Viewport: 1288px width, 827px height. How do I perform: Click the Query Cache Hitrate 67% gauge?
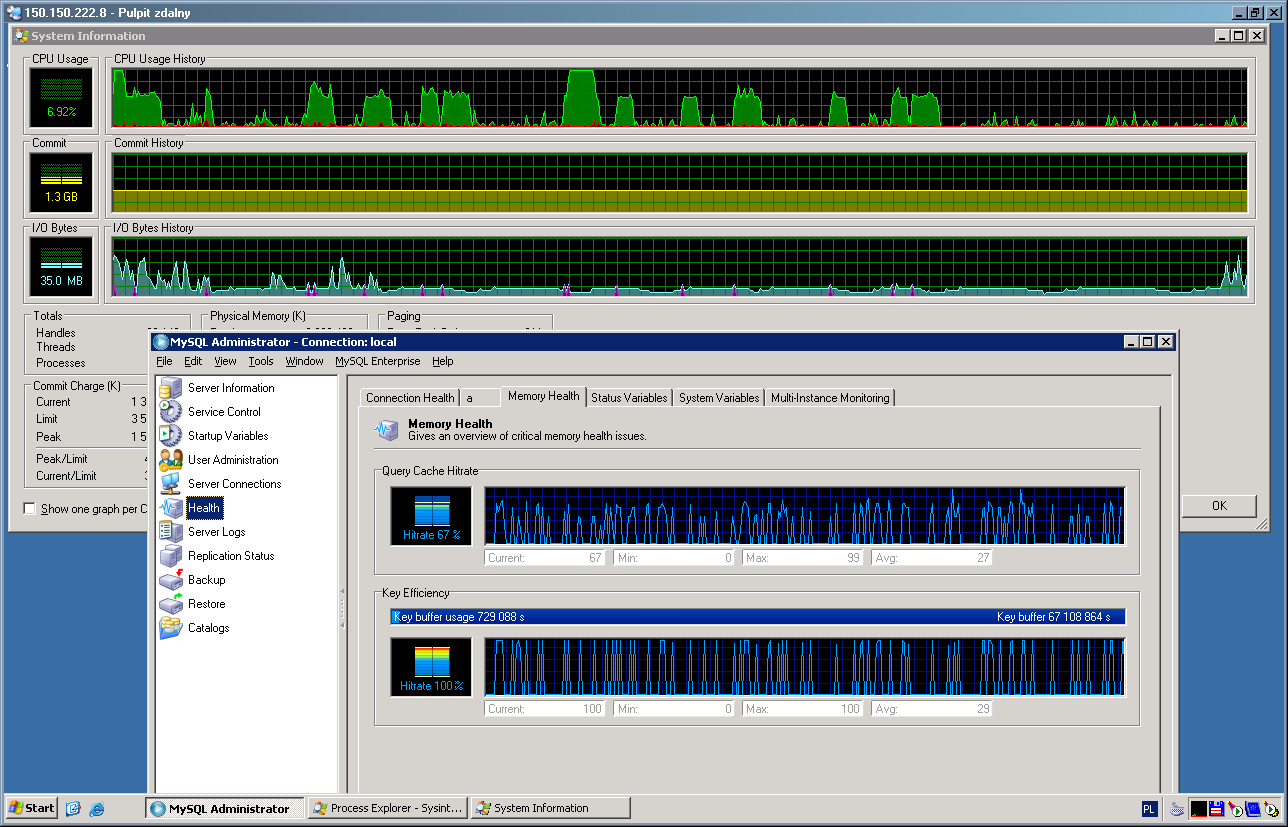pyautogui.click(x=431, y=516)
